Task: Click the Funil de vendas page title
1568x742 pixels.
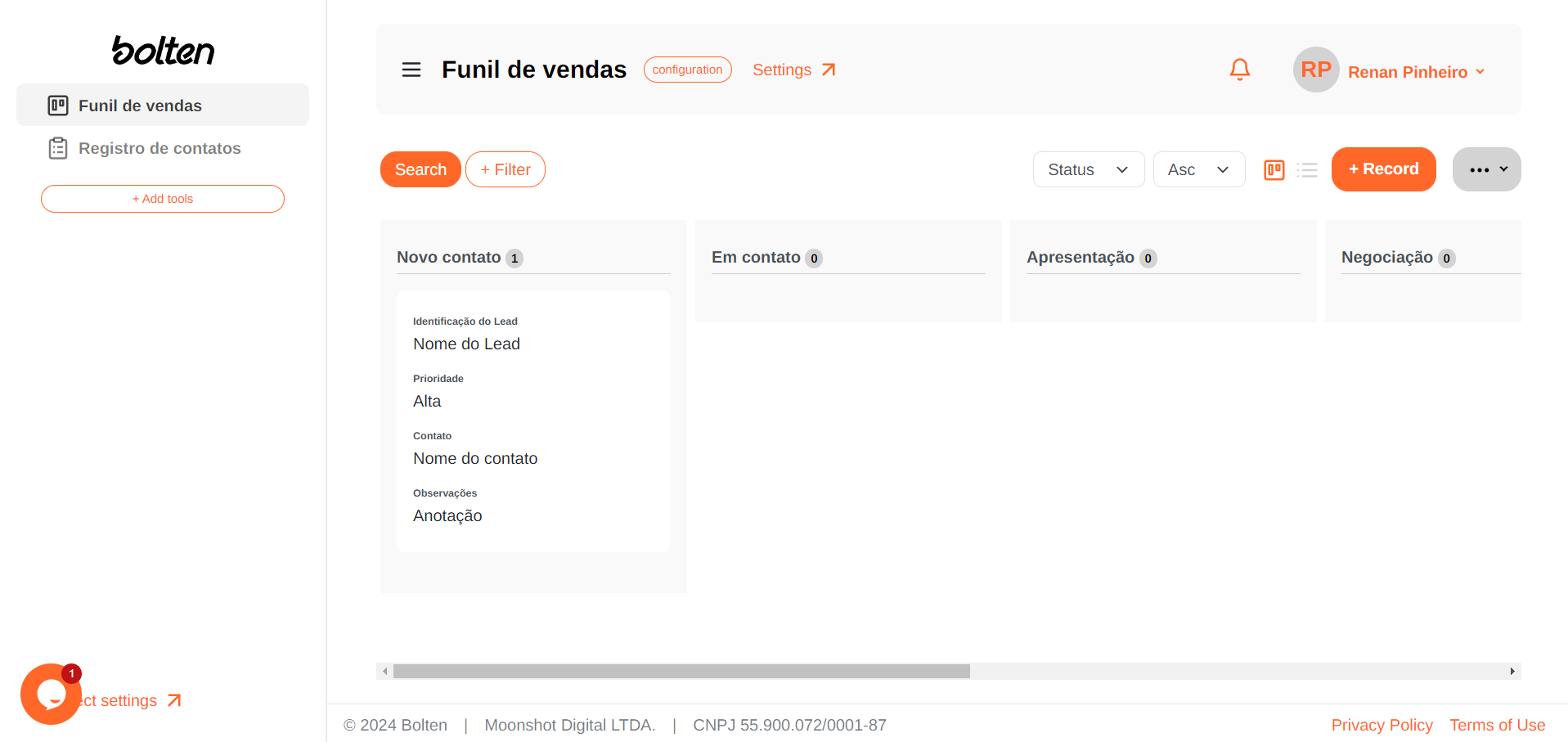Action: pyautogui.click(x=534, y=70)
